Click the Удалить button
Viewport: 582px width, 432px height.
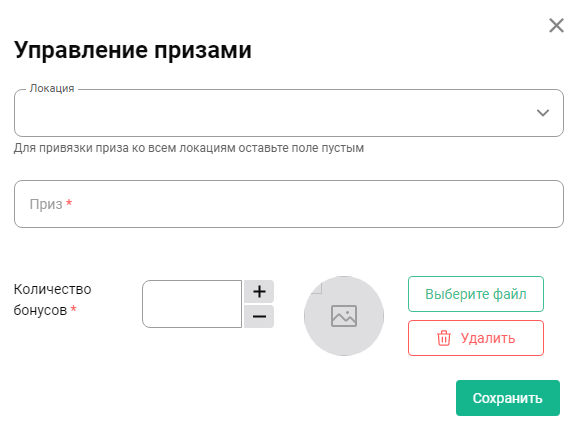coord(476,338)
